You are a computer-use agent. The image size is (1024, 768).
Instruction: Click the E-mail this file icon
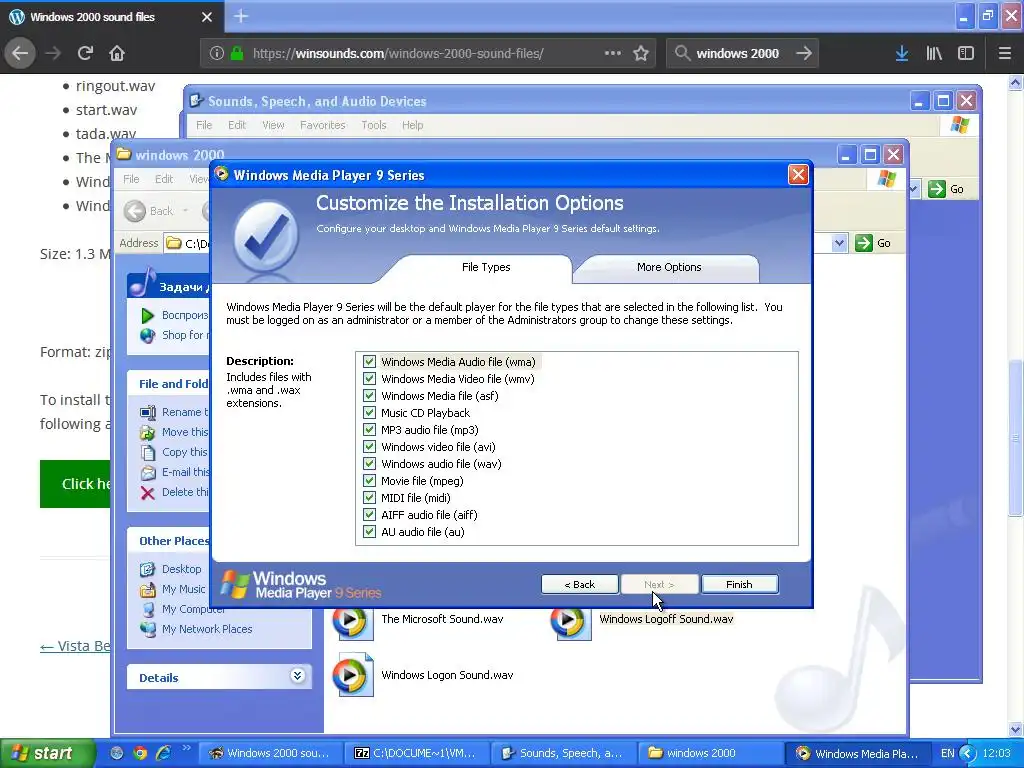[x=148, y=473]
